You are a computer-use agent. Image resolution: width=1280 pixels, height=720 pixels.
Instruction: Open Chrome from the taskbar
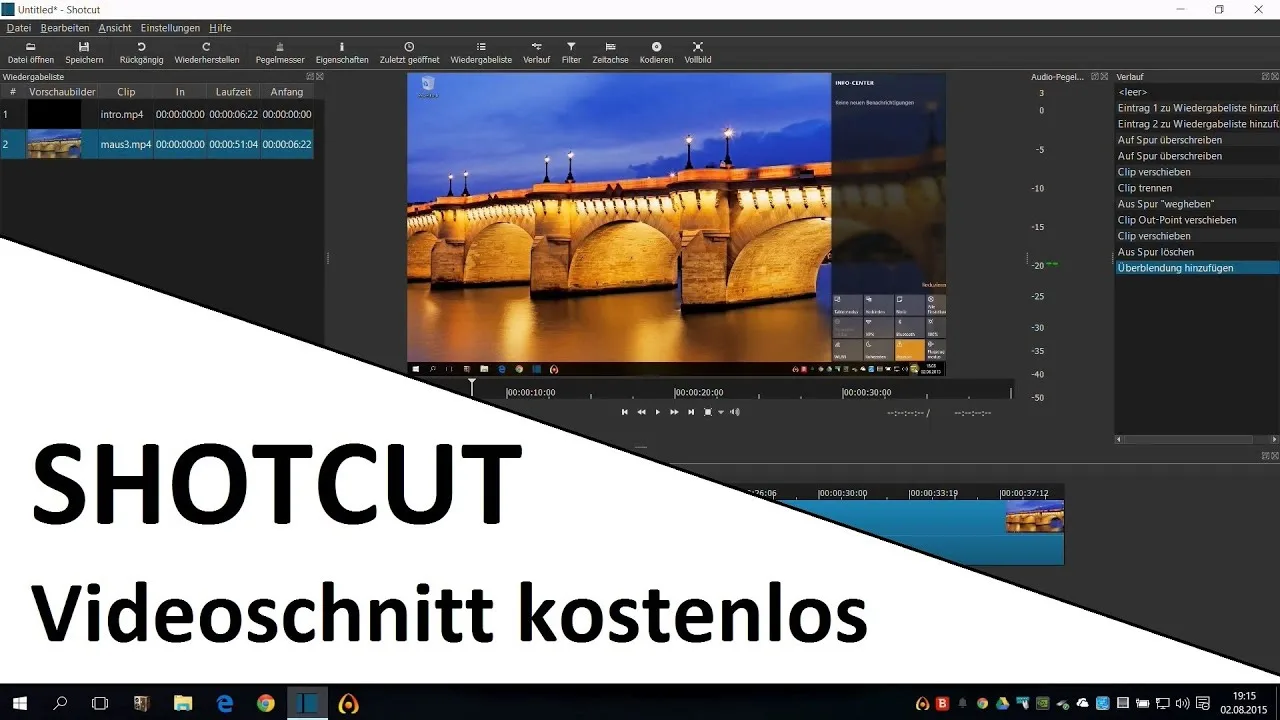click(x=265, y=703)
